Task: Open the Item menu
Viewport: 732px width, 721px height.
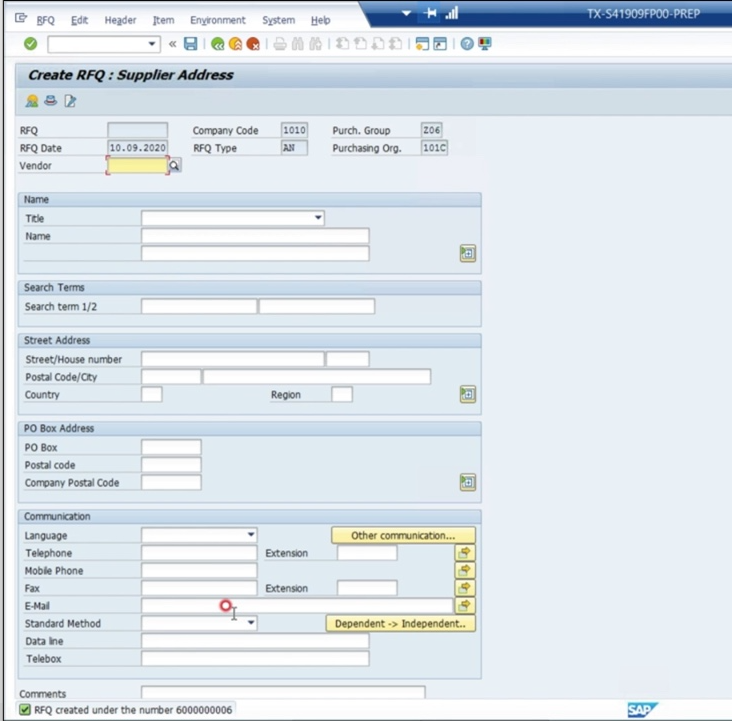Action: (163, 20)
